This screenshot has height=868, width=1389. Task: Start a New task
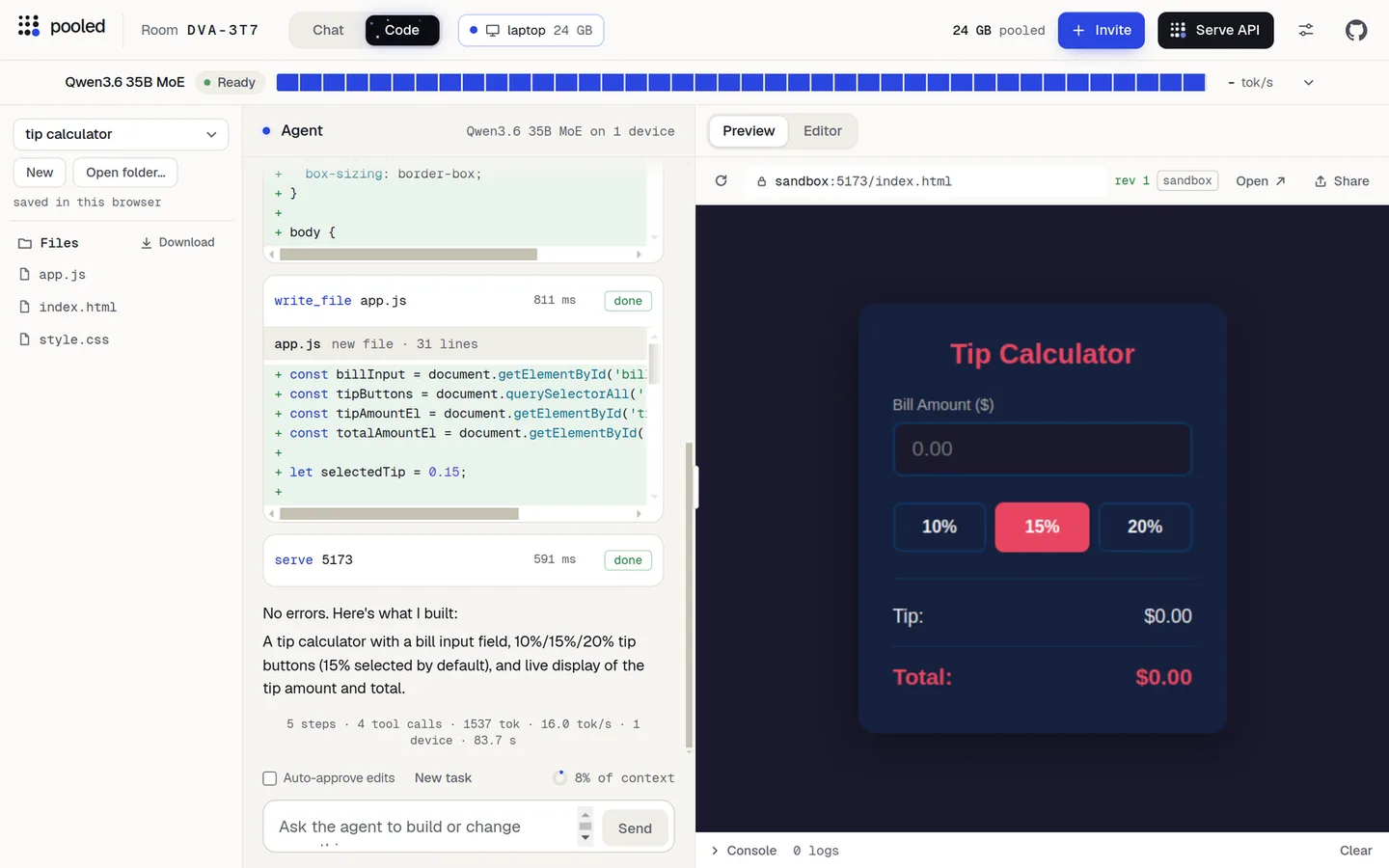pos(443,778)
